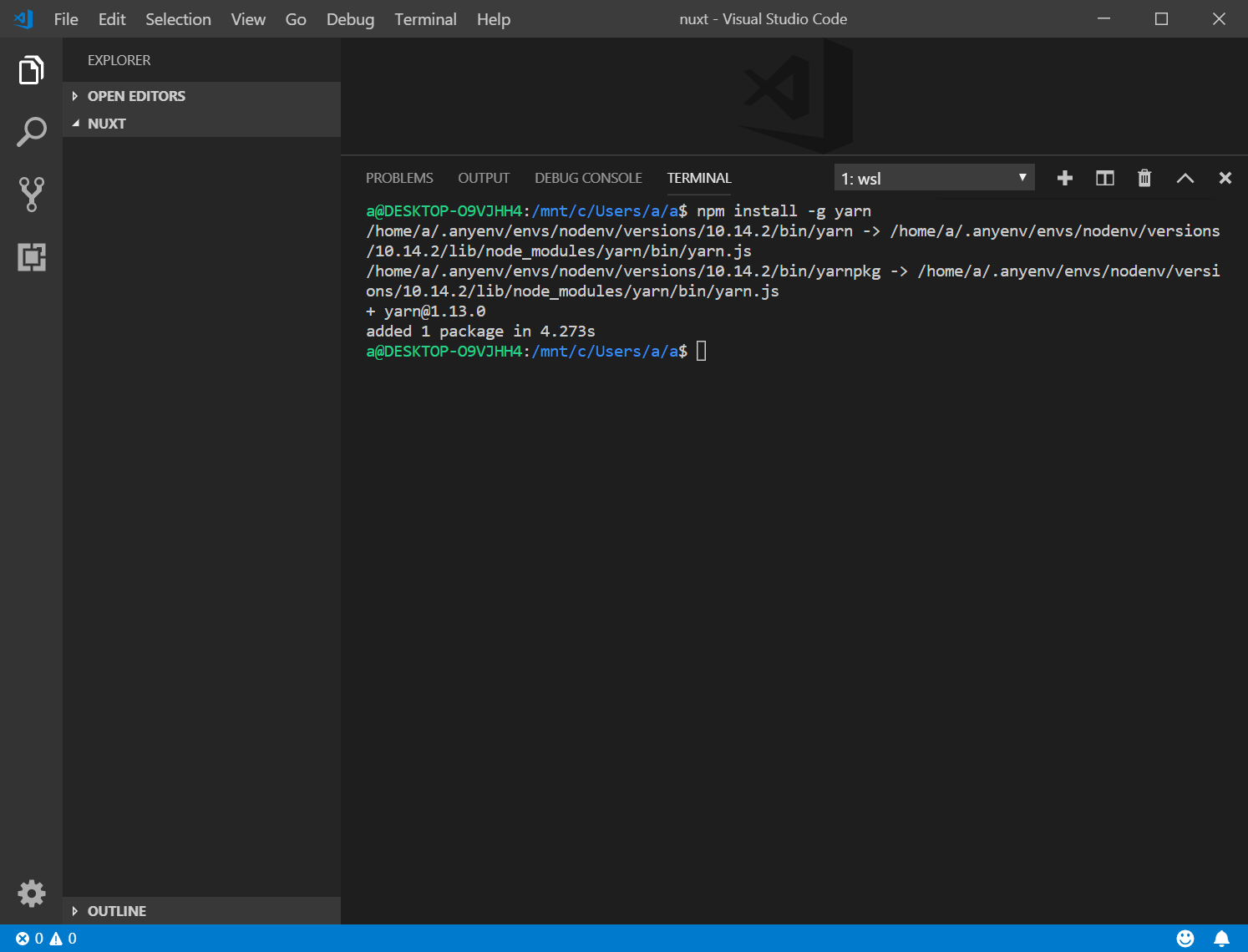This screenshot has height=952, width=1248.
Task: Maximize the VS Code window
Action: (1161, 18)
